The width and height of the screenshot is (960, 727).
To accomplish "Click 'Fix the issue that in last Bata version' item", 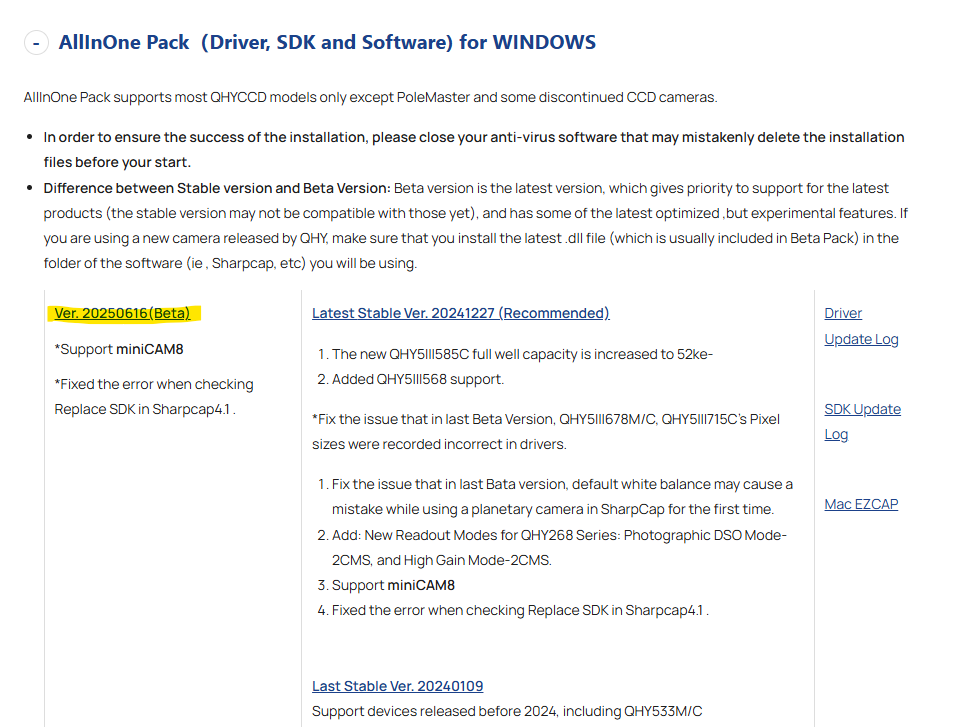I will click(562, 497).
